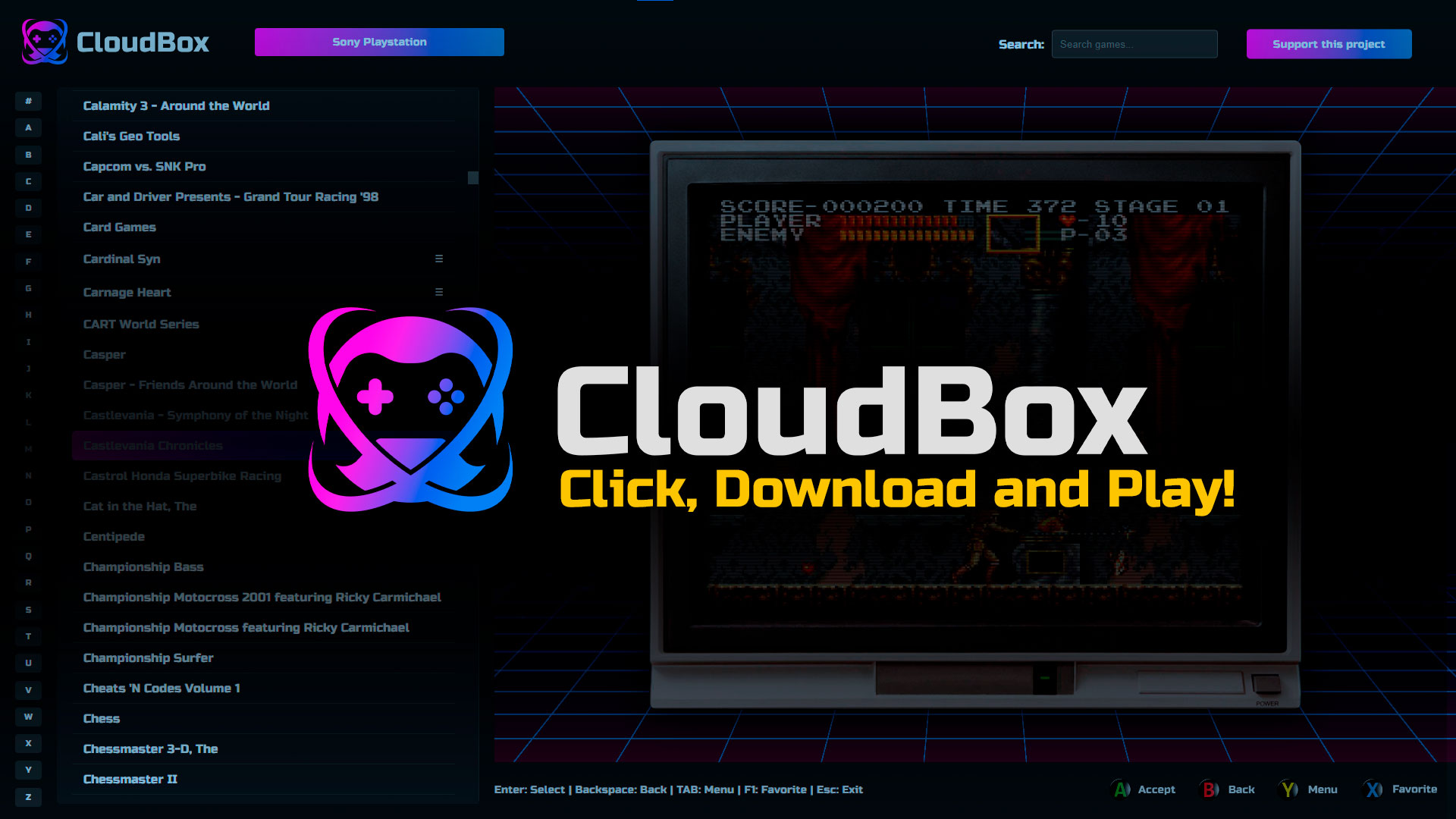Select Championship Motocross 2001 featuring Ricky Carmichael
Screen dimensions: 1456x819
coord(264,598)
